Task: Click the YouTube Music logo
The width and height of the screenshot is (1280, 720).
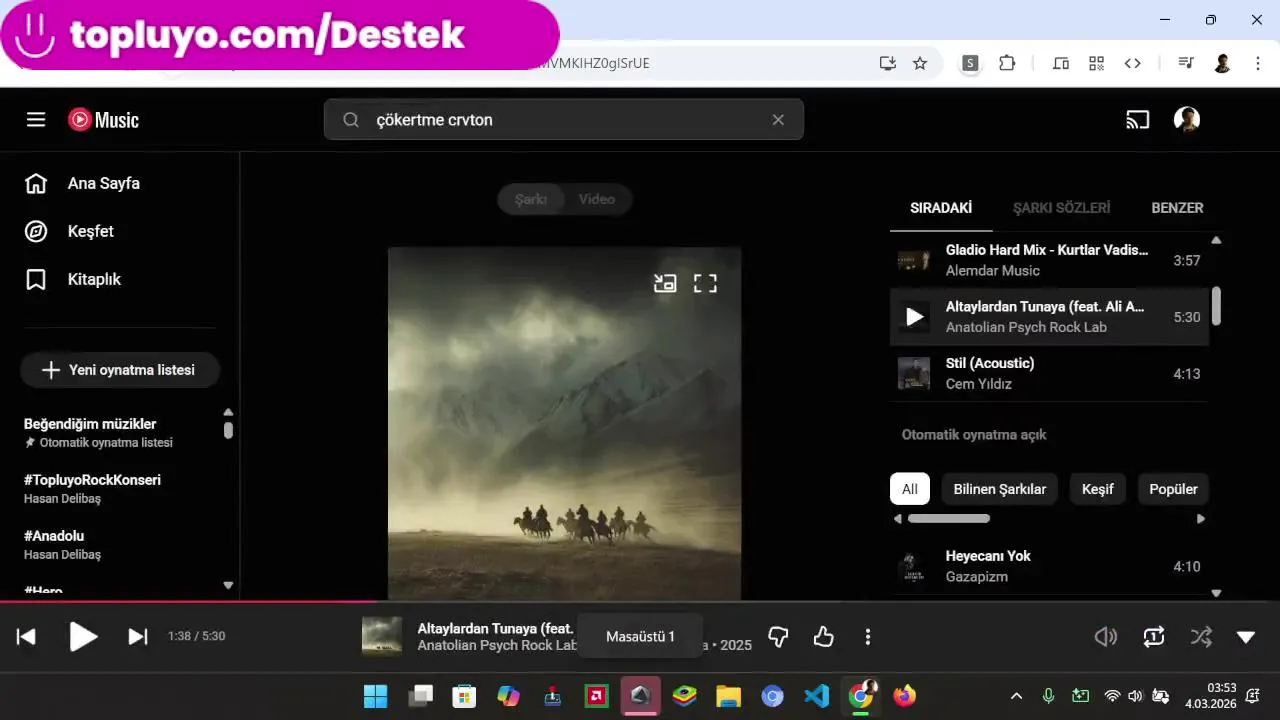Action: [104, 120]
